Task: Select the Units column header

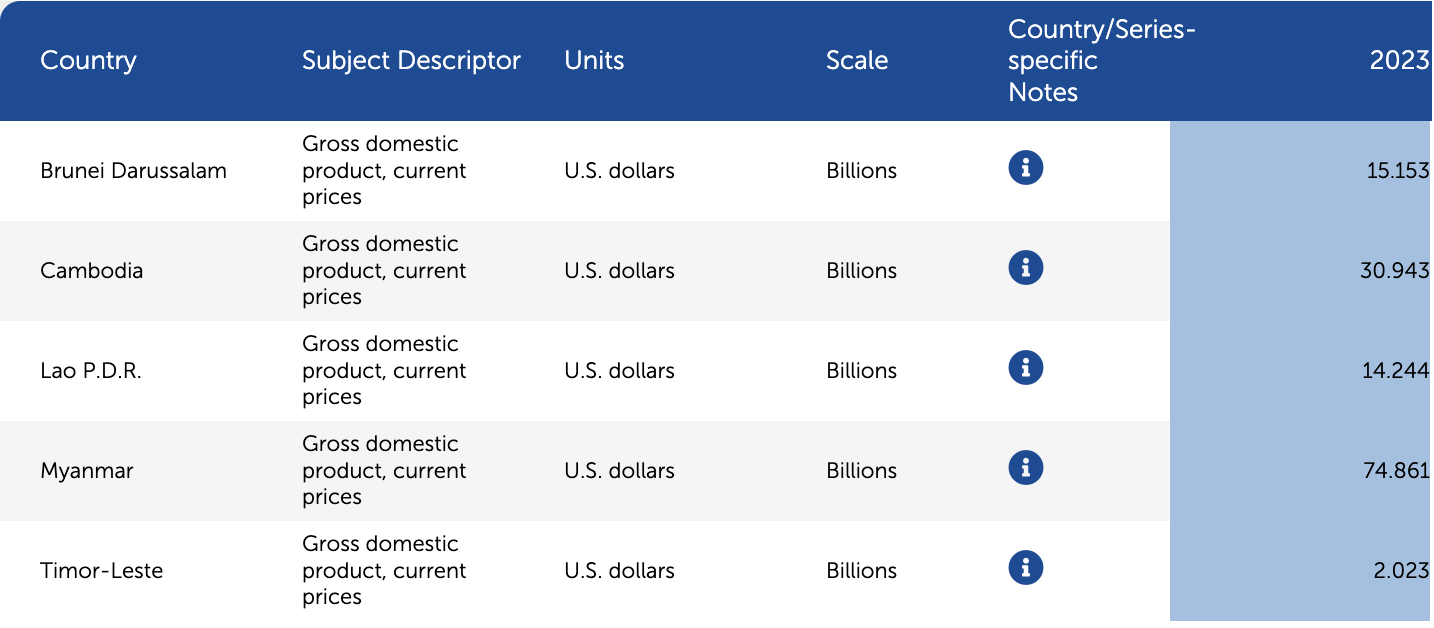Action: click(594, 60)
